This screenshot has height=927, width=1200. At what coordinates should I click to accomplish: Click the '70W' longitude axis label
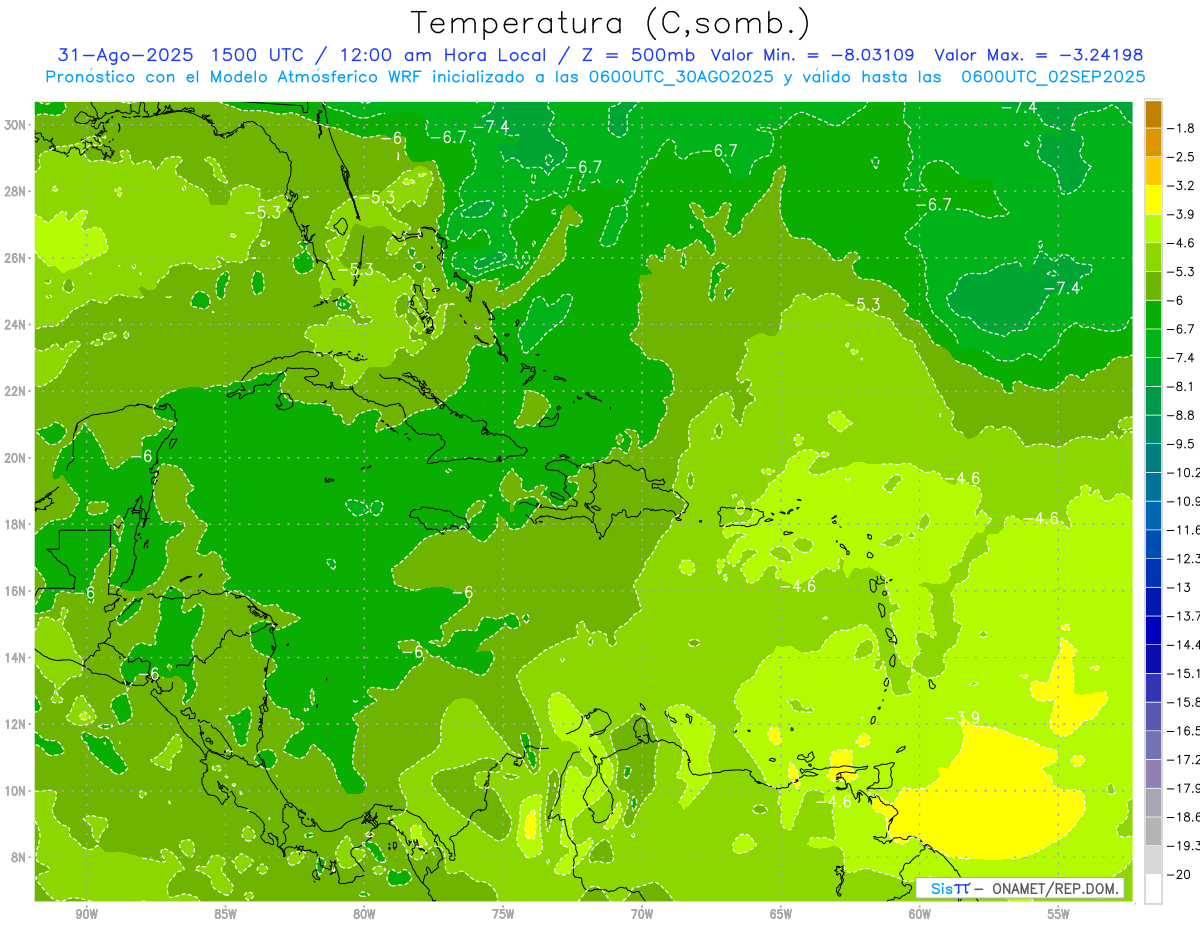(x=642, y=914)
